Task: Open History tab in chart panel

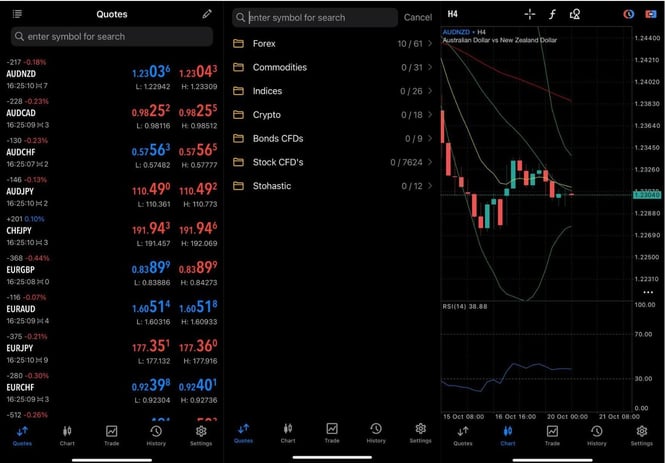Action: pos(597,436)
